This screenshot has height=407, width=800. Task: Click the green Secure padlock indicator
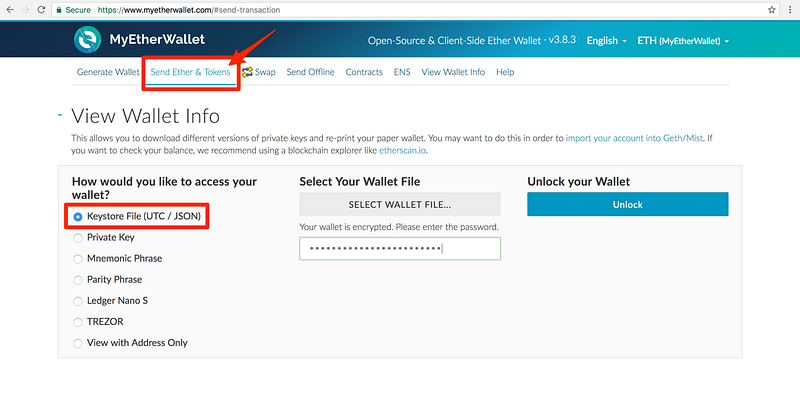tap(73, 10)
